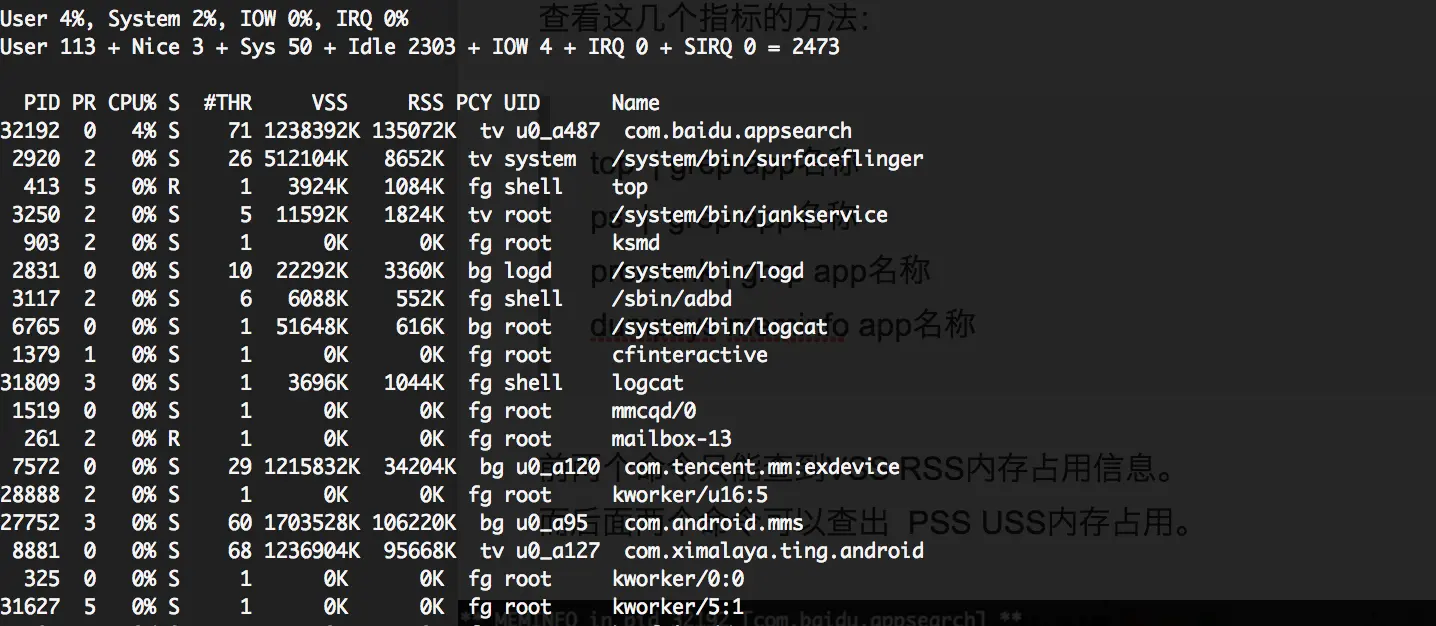Click PID 27752
Image resolution: width=1436 pixels, height=626 pixels.
[x=30, y=523]
